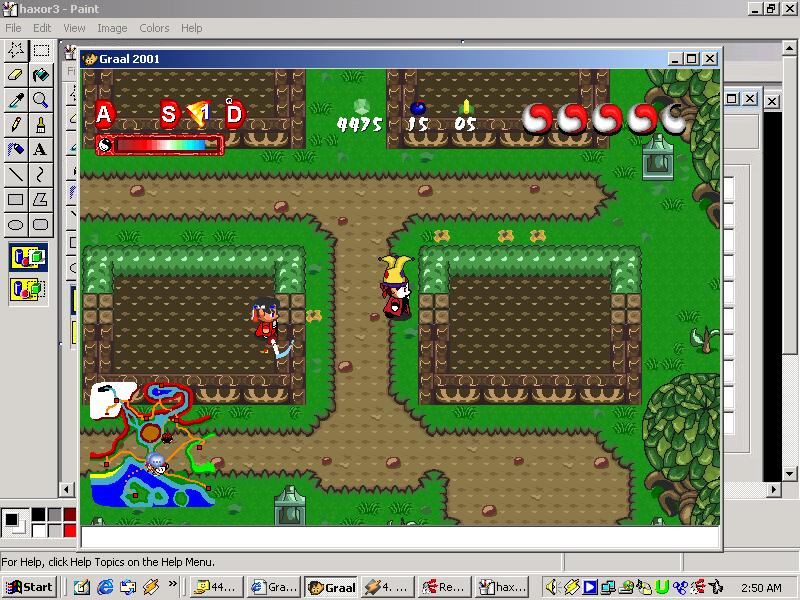Open the File menu in Paint
The image size is (800, 600).
coord(13,28)
